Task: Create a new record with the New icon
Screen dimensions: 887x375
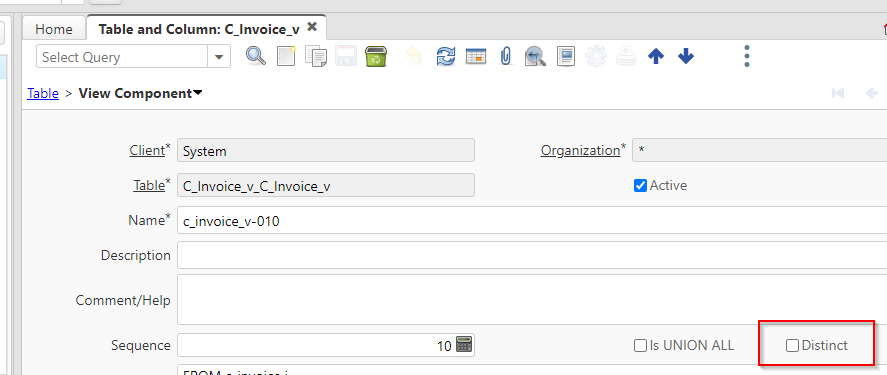Action: [x=286, y=57]
